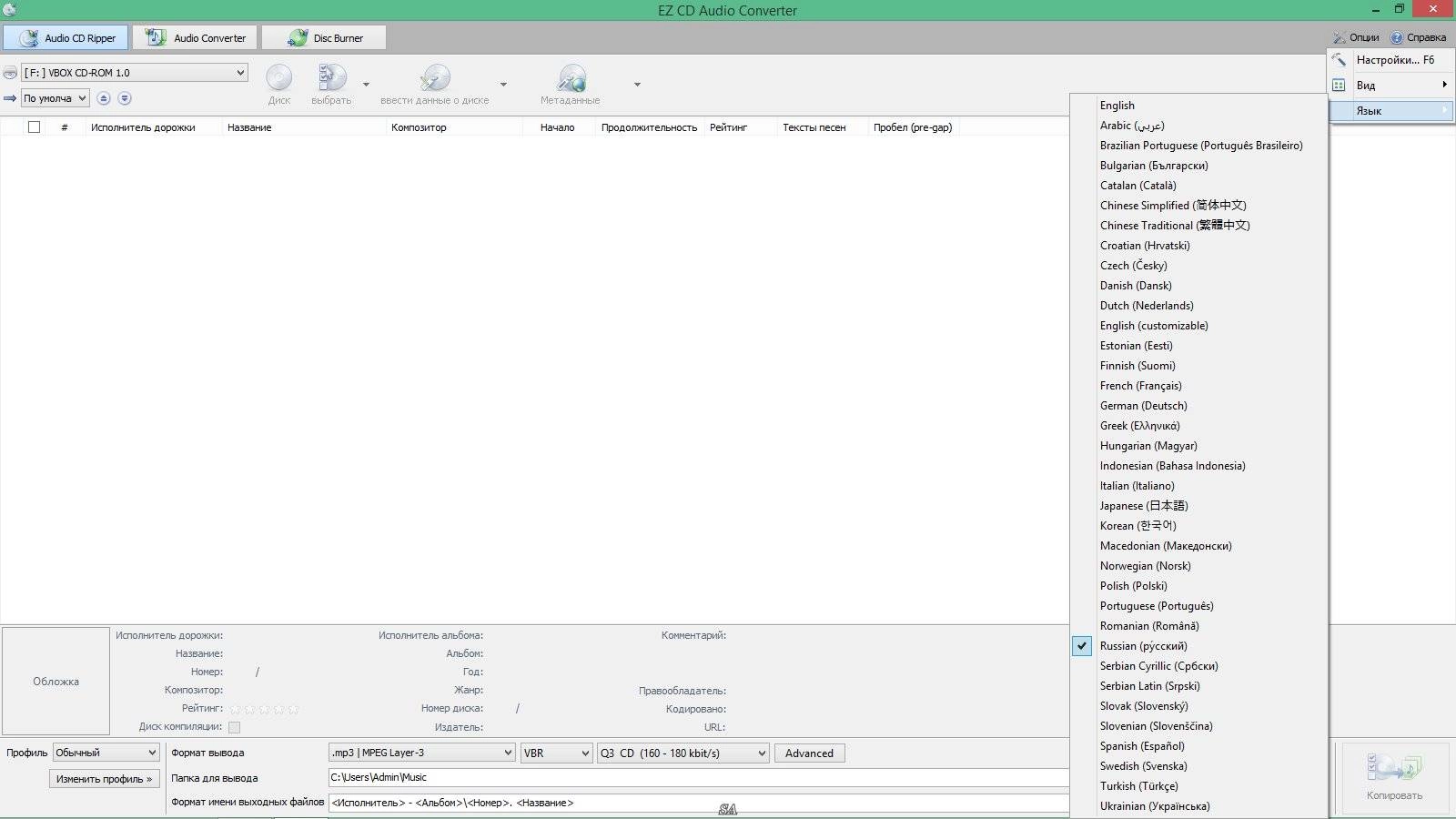This screenshot has width=1456, height=819.
Task: Expand the выбрать dropdown arrow
Action: (x=367, y=85)
